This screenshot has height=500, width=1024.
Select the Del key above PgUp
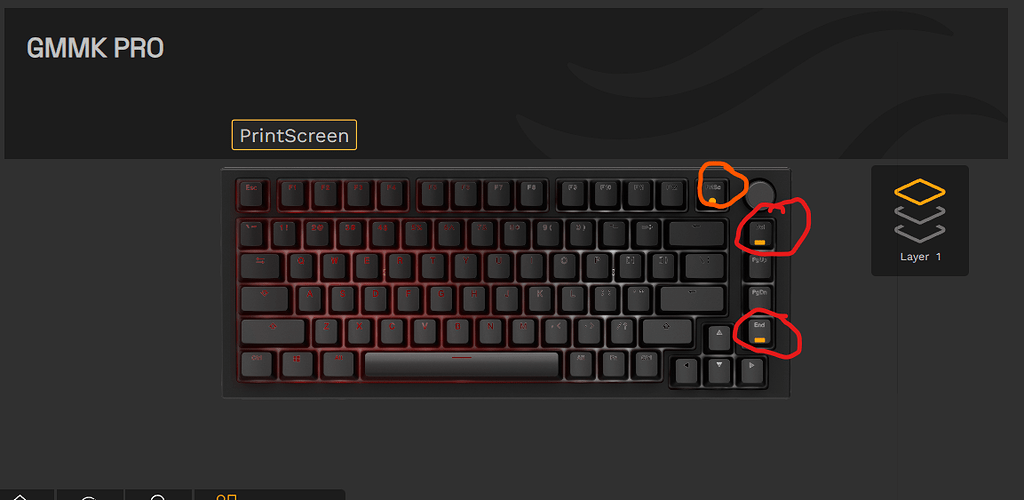(x=760, y=234)
